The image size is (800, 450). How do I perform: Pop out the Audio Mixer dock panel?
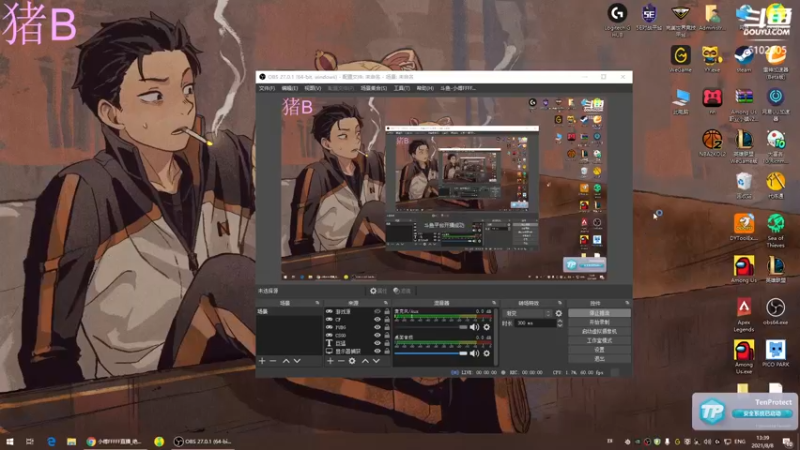tap(494, 303)
